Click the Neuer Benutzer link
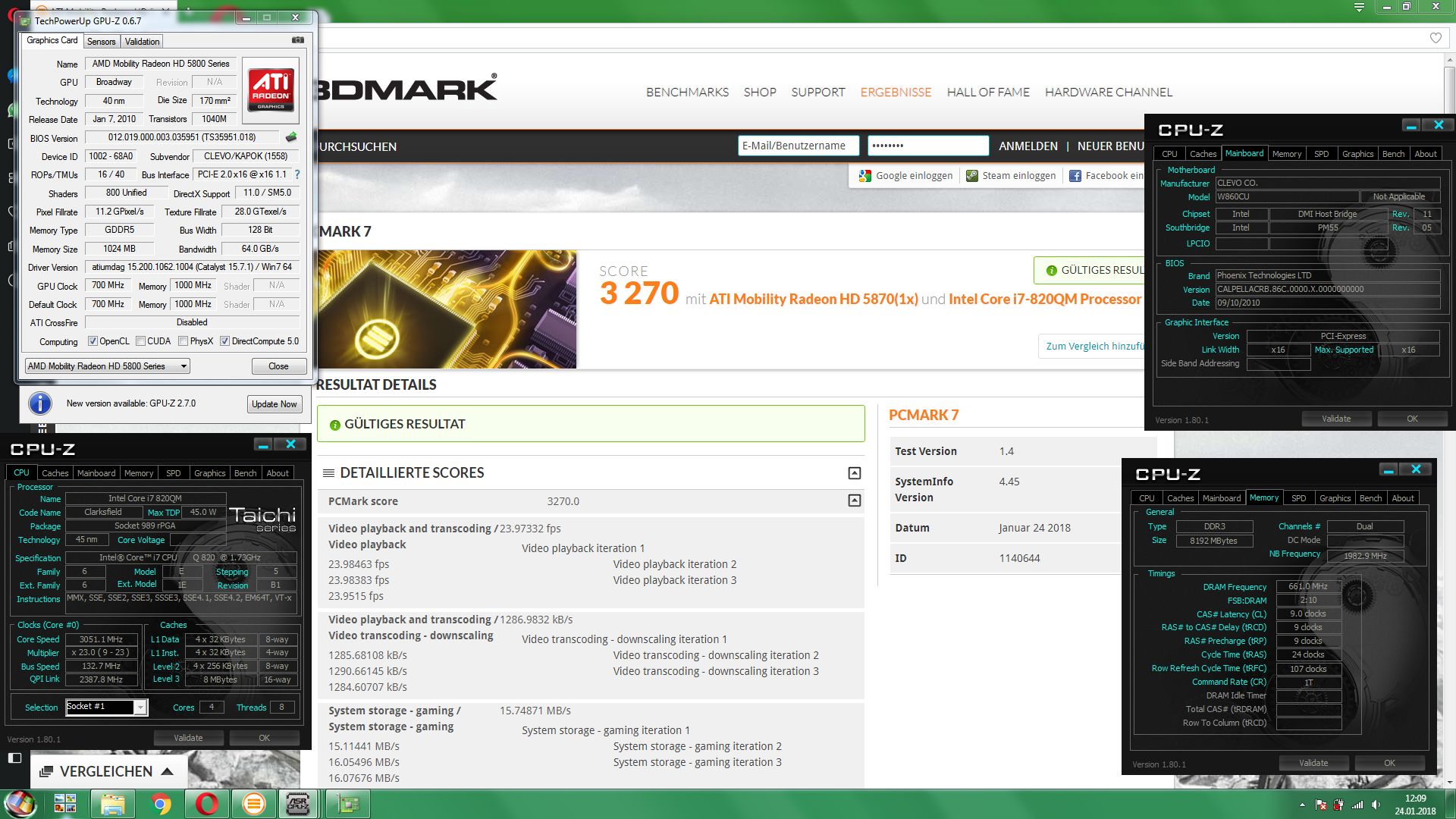Viewport: 1456px width, 819px height. 1111,146
